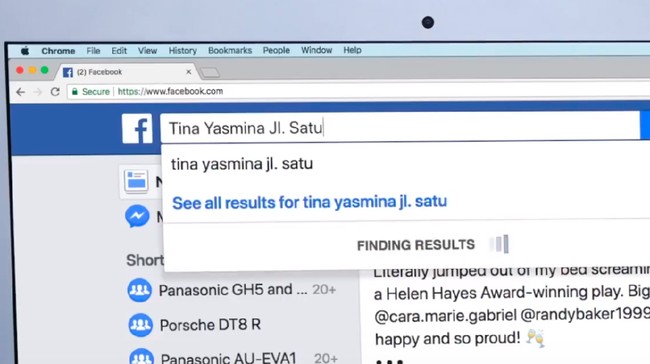Click Porsche DT8 R group icon
Image resolution: width=650 pixels, height=364 pixels.
141,325
